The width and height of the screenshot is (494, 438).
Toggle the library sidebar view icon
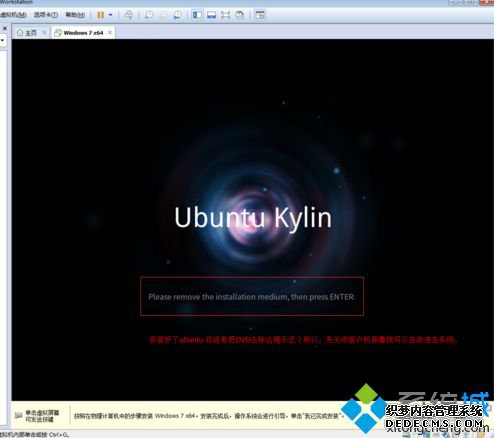[197, 15]
